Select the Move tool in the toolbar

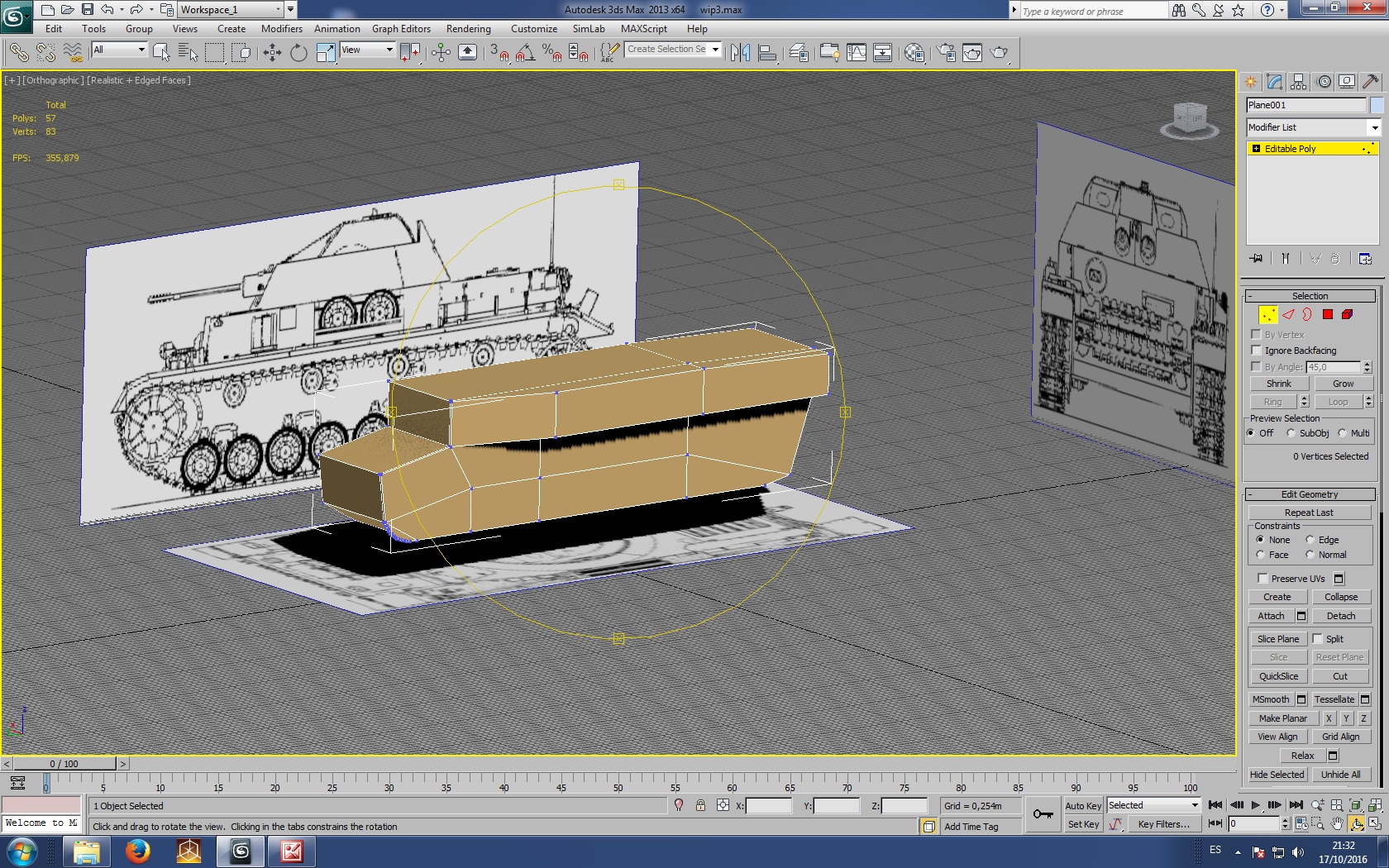[272, 53]
